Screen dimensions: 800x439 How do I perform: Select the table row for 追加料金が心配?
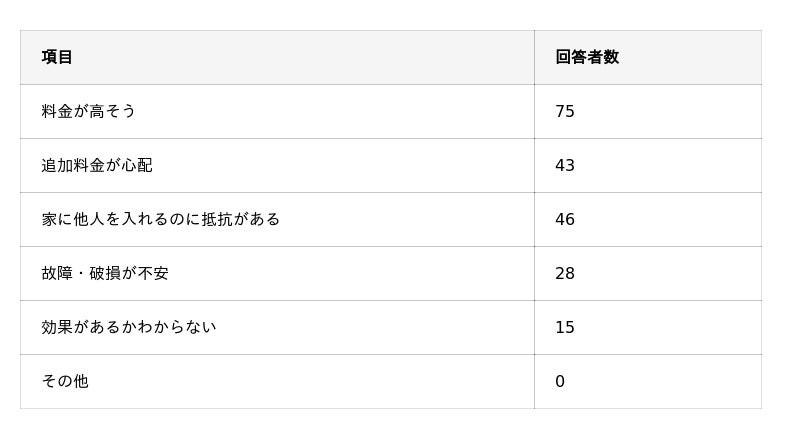pyautogui.click(x=390, y=165)
